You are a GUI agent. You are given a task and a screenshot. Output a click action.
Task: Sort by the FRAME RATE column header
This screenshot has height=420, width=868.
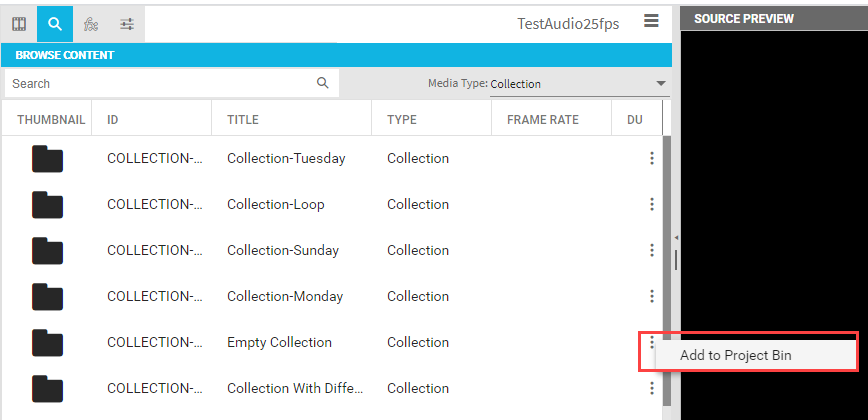pos(542,120)
